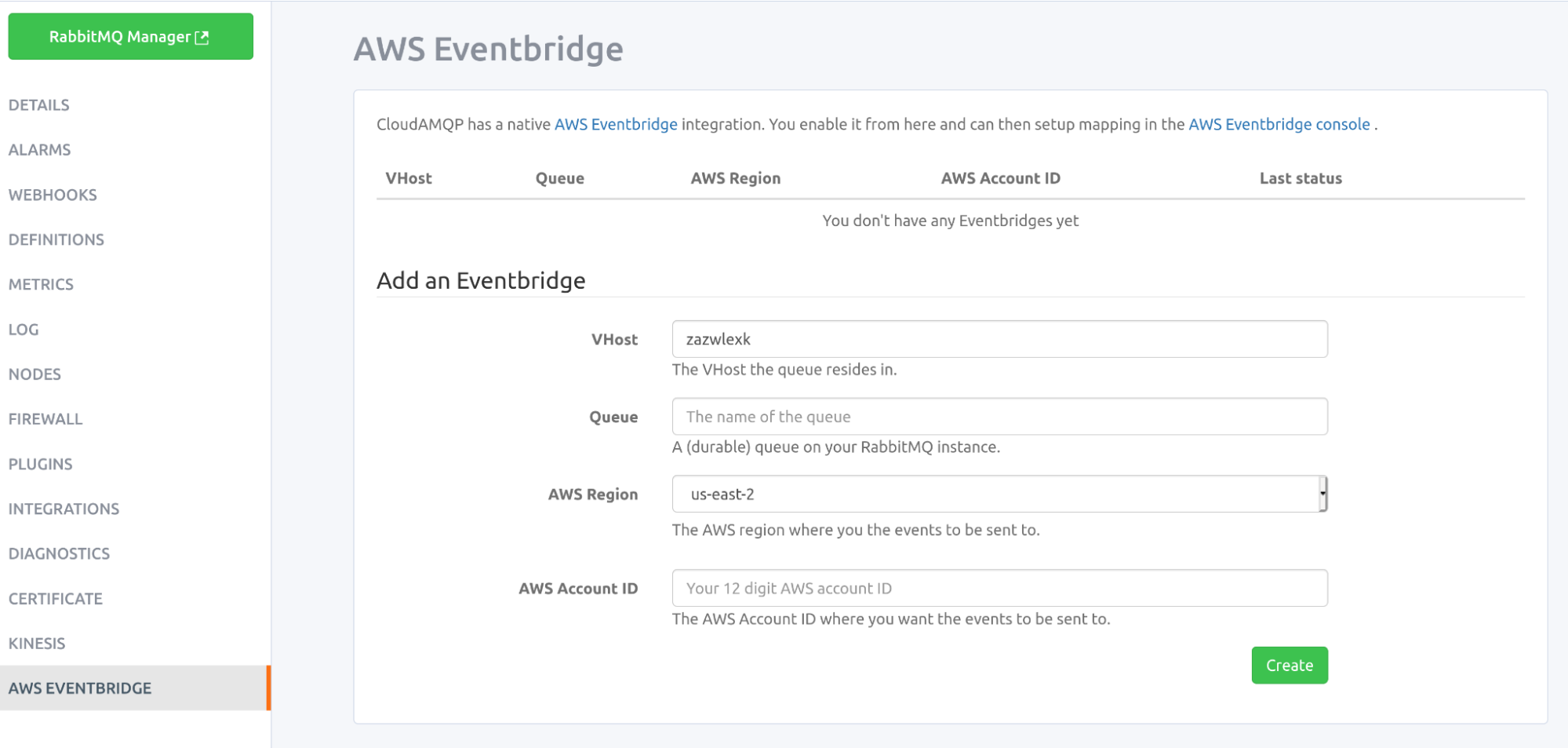This screenshot has width=1568, height=748.
Task: Go to the Certificate page
Action: point(56,599)
